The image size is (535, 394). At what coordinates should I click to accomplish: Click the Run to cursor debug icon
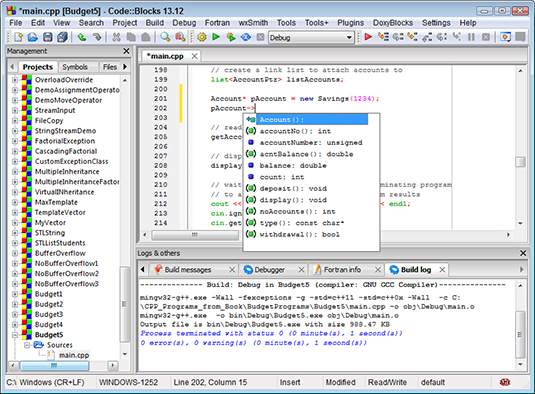point(383,37)
